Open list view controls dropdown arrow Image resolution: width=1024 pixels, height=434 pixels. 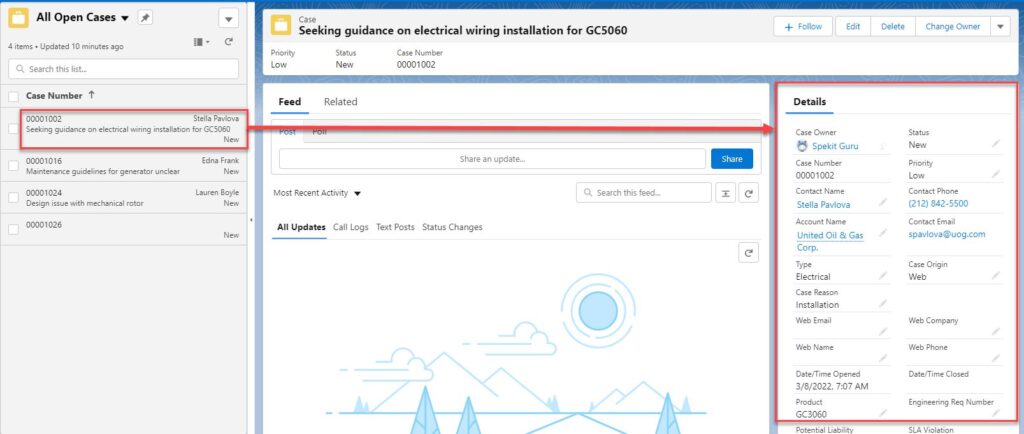pos(229,19)
